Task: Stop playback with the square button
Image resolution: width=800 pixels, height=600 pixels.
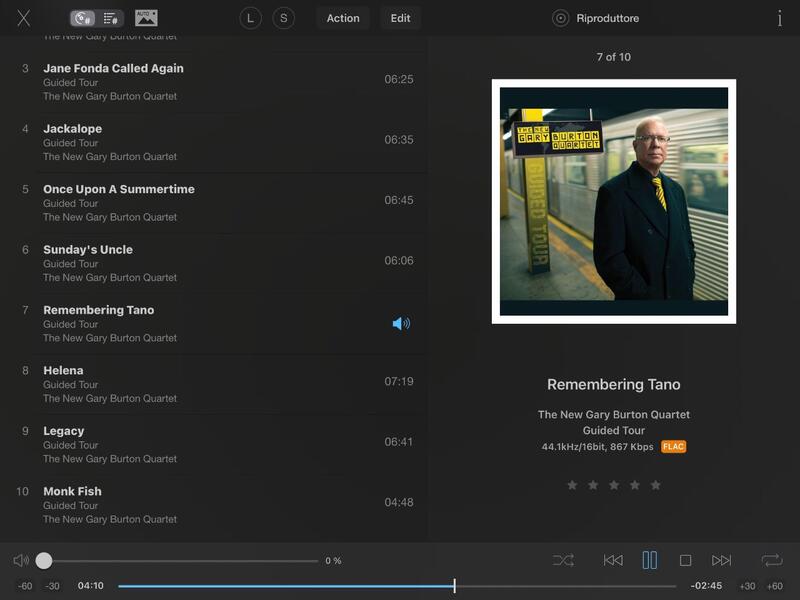Action: click(686, 561)
